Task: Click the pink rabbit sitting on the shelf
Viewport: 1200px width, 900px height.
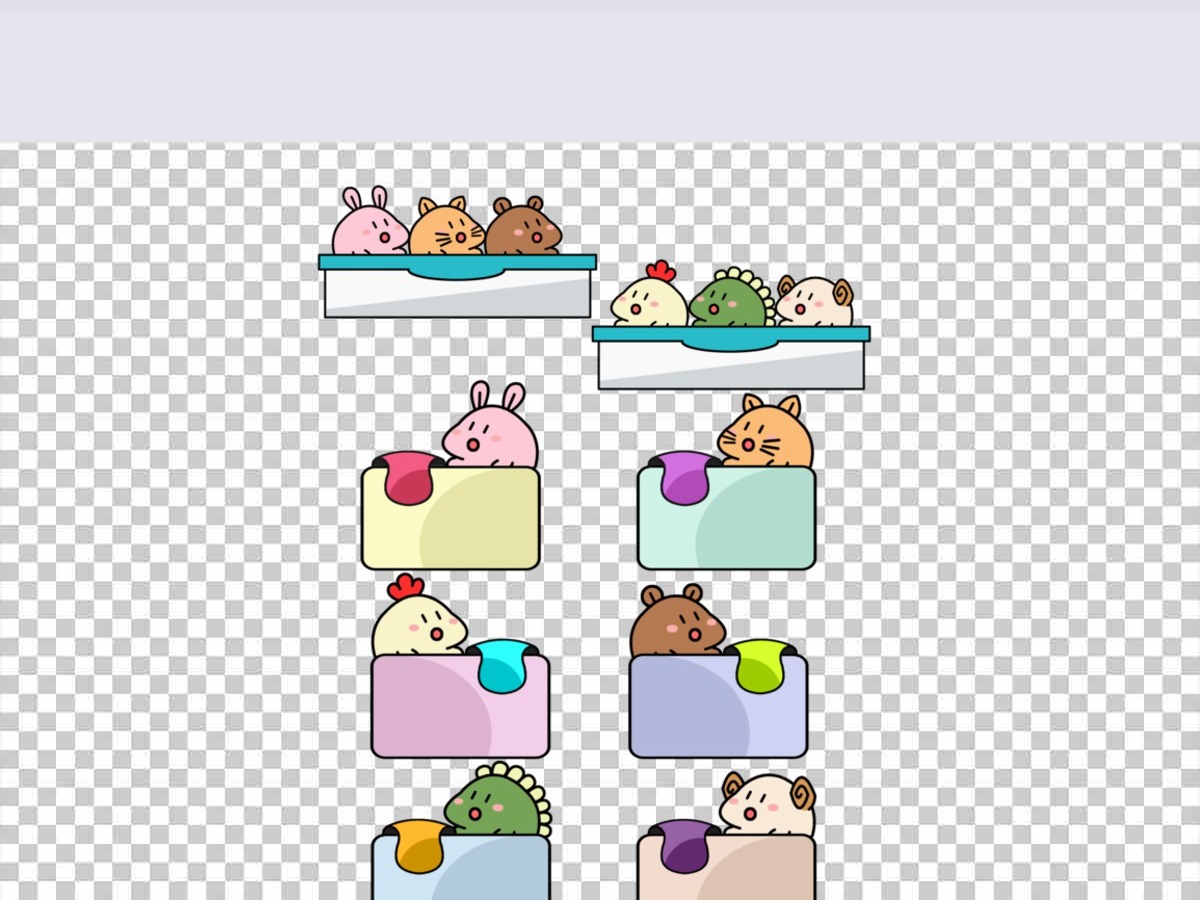Action: 369,222
